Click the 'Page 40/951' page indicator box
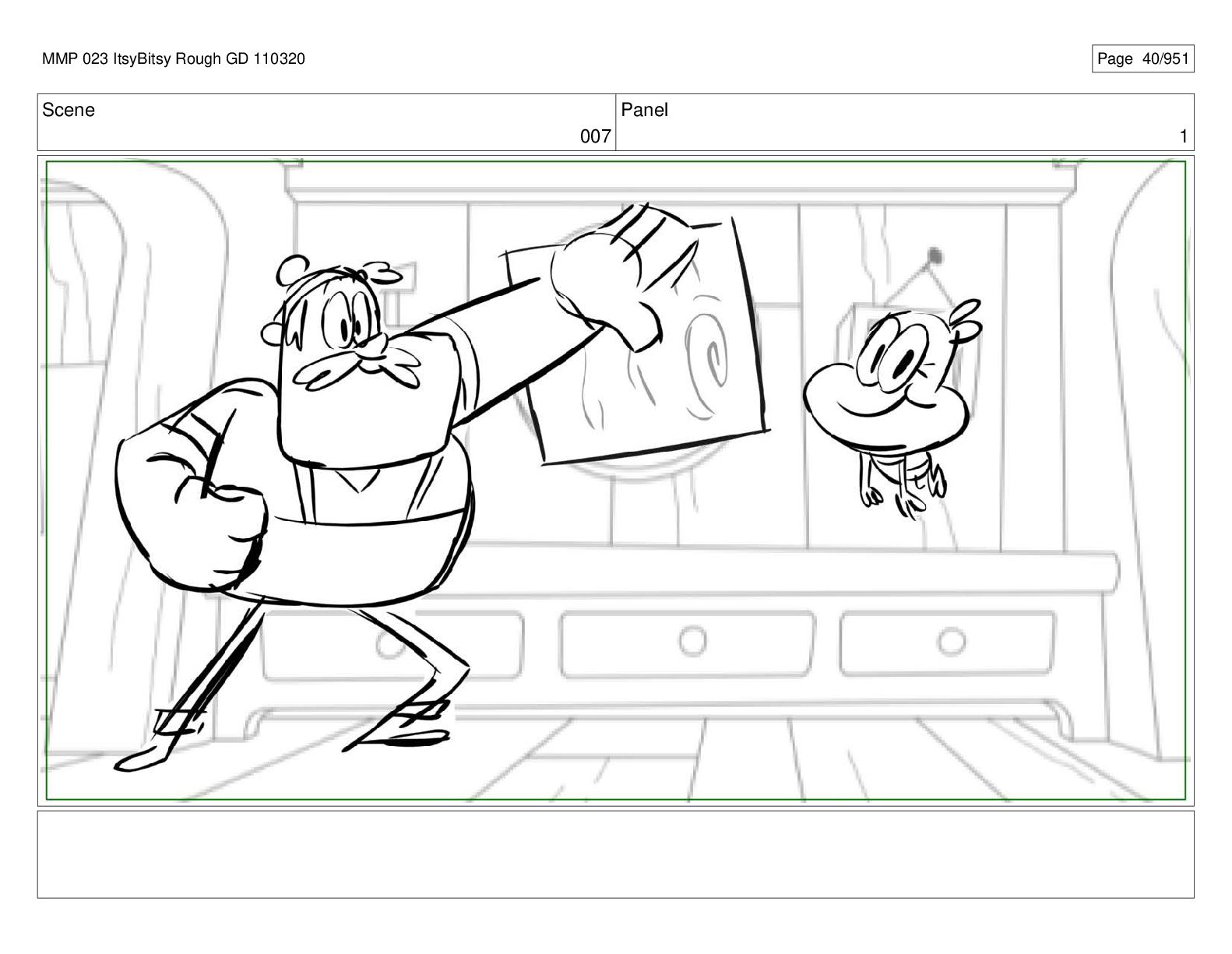 (x=1142, y=59)
